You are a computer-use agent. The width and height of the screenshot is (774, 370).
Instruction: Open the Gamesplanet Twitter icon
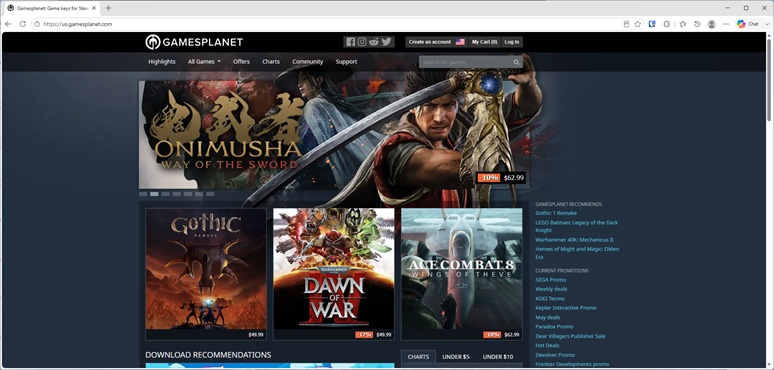tap(386, 42)
